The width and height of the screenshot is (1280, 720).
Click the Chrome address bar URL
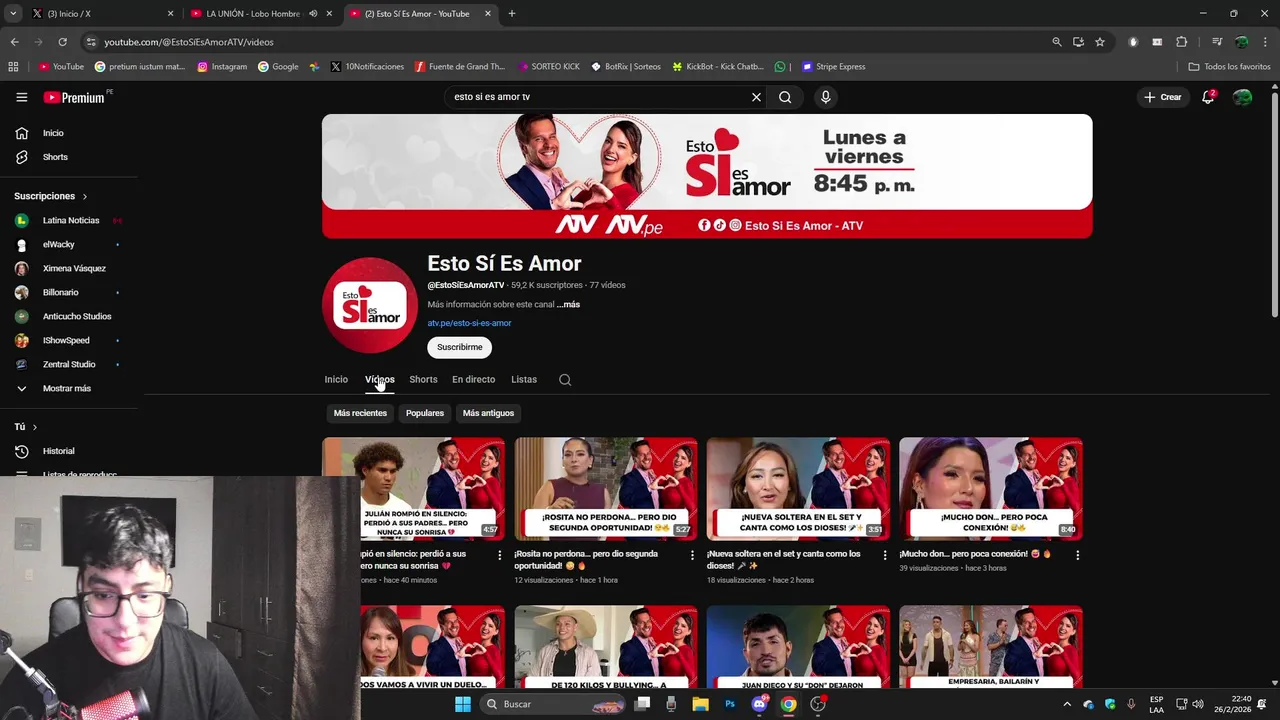189,42
